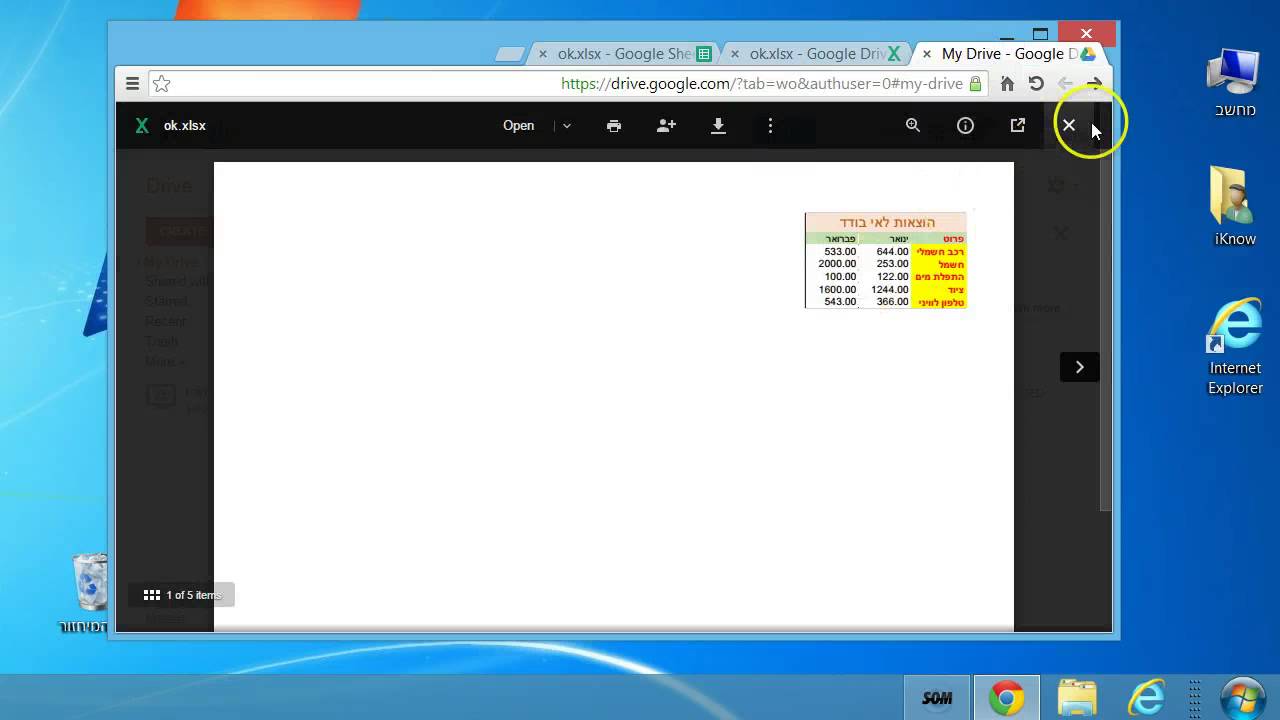Click the spreadsheet preview table thumbnail

(x=885, y=260)
